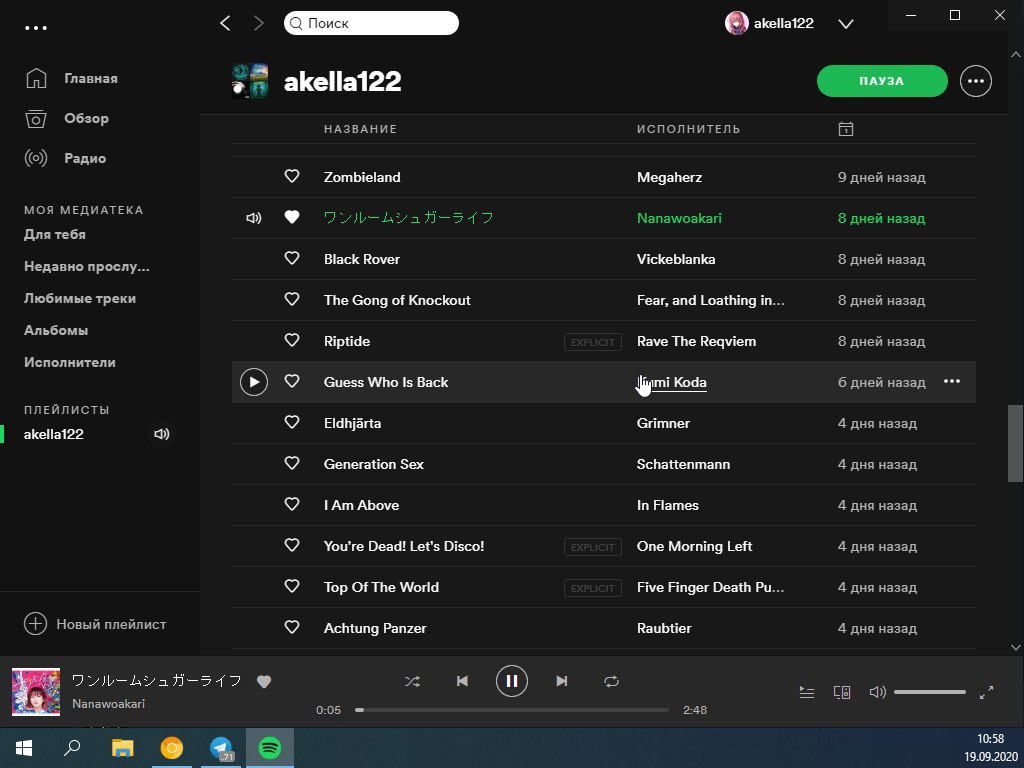1024x768 pixels.
Task: Adjust the volume slider
Action: click(x=930, y=692)
